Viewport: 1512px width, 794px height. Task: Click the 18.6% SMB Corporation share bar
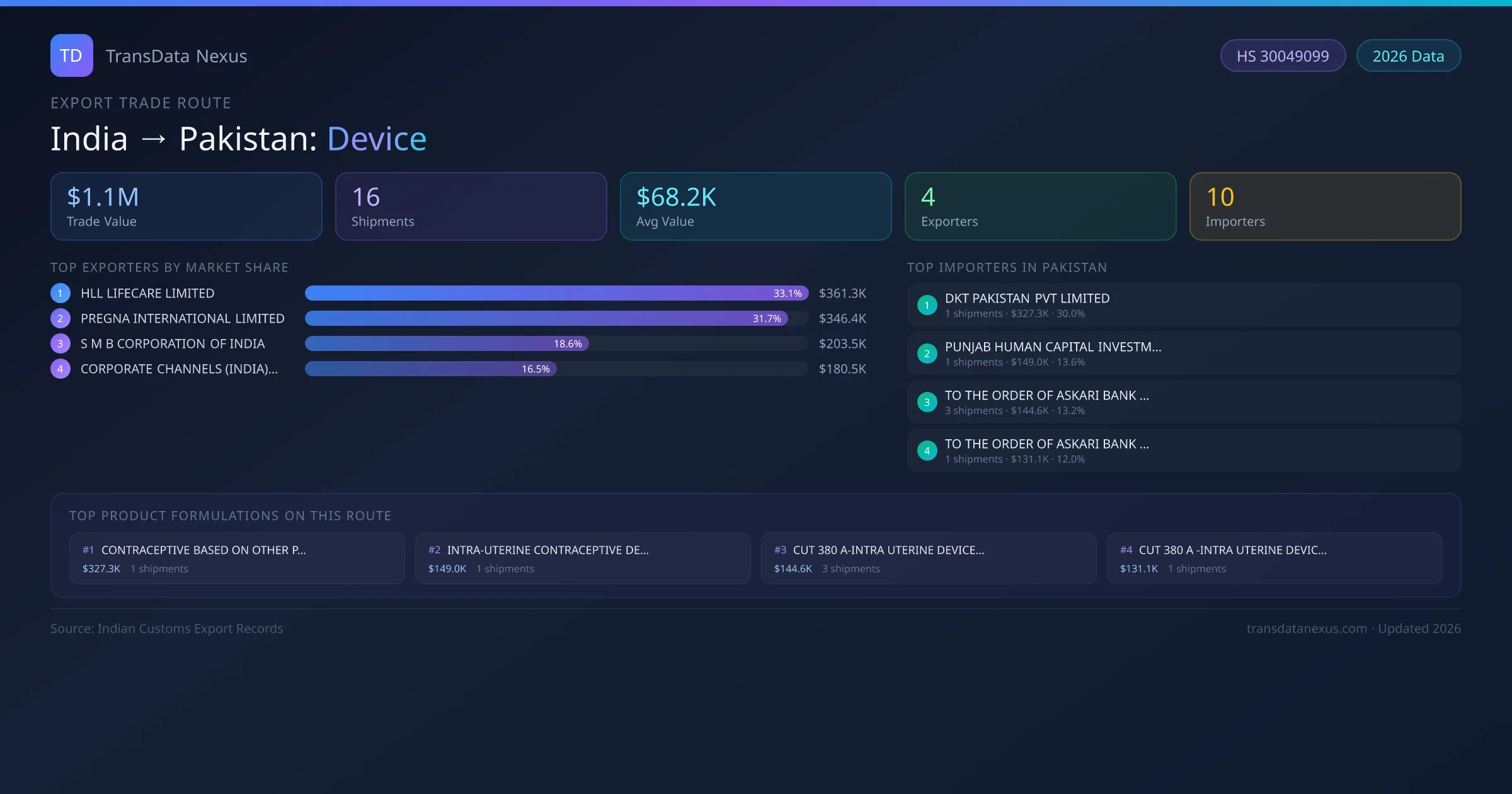[446, 343]
